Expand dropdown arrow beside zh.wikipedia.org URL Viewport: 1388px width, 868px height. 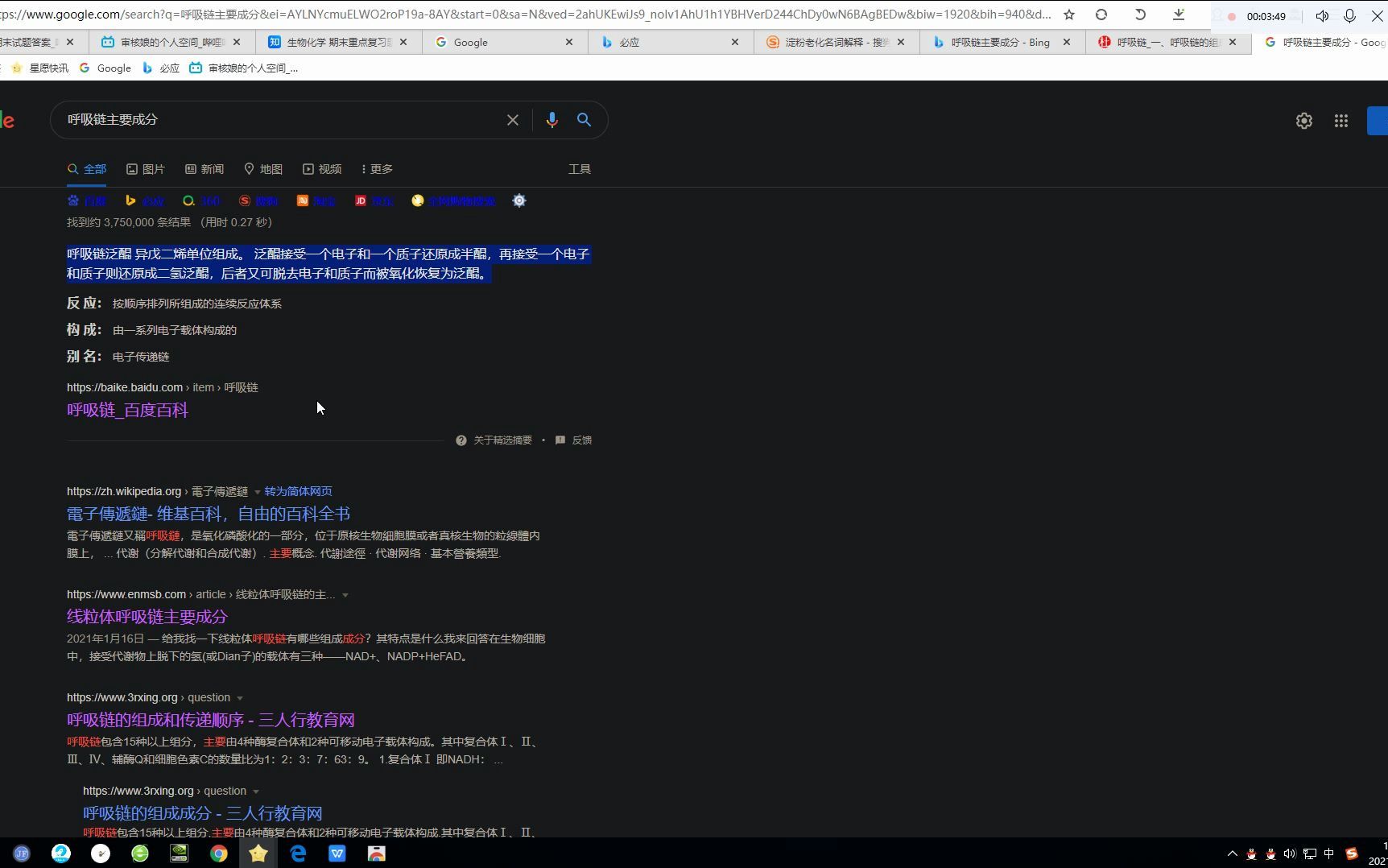(x=258, y=492)
